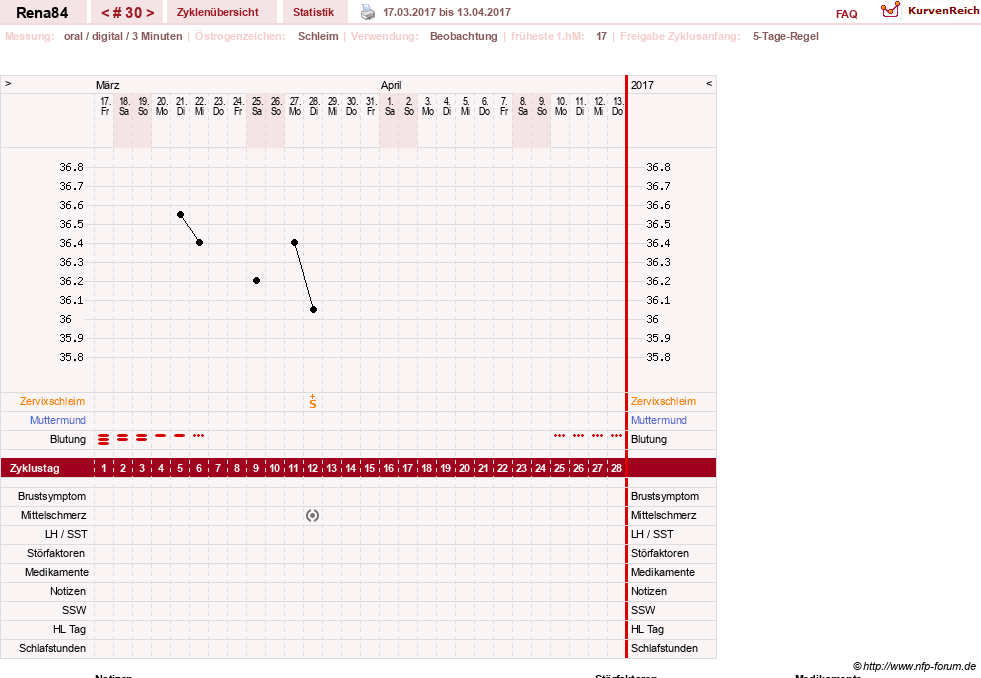Collapse chart with the < arrow beside 2017
Viewport: 981px width, 678px height.
[x=709, y=83]
